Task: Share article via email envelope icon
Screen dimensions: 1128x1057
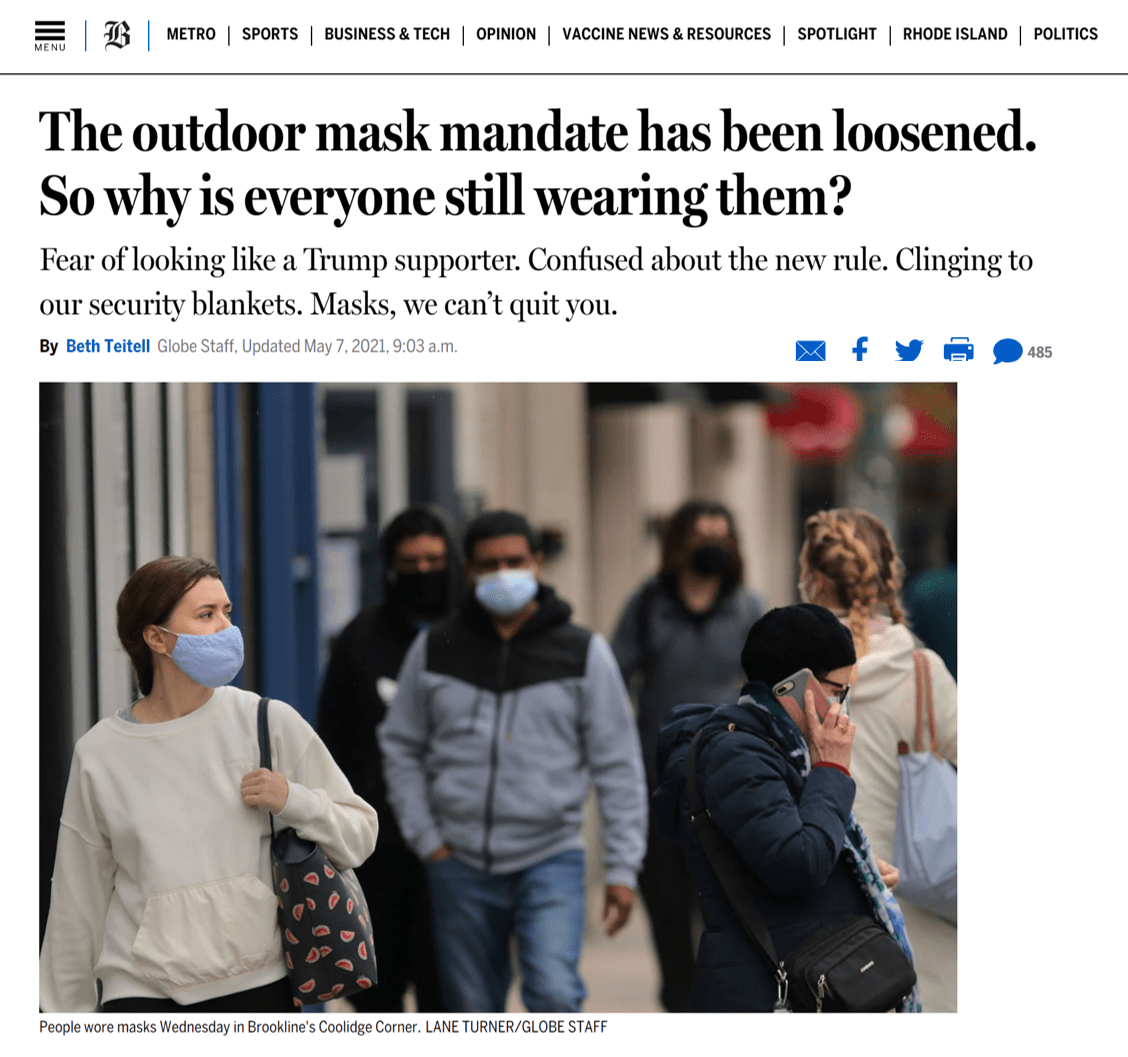Action: [810, 351]
